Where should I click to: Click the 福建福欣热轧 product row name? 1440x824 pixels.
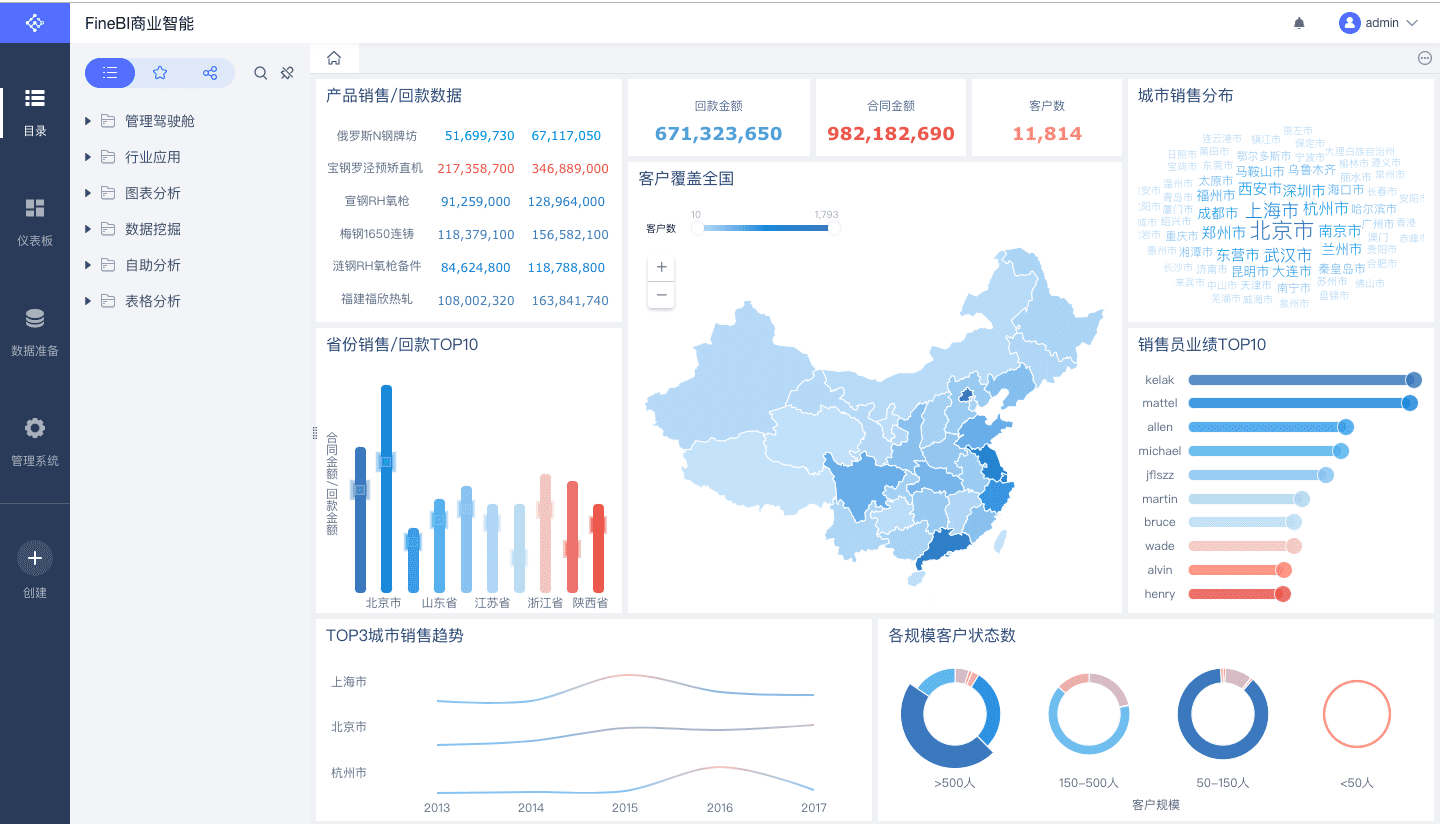point(377,299)
